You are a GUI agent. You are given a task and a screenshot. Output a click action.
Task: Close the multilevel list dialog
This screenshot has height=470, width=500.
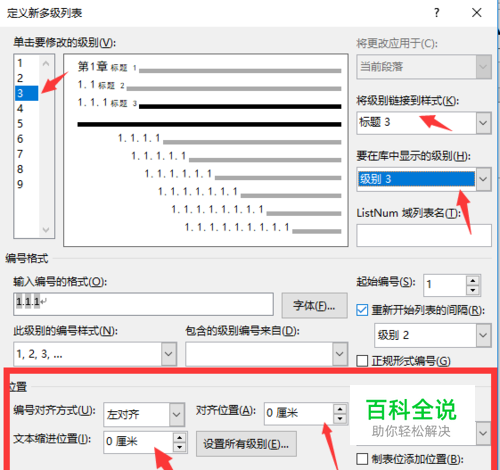point(477,13)
